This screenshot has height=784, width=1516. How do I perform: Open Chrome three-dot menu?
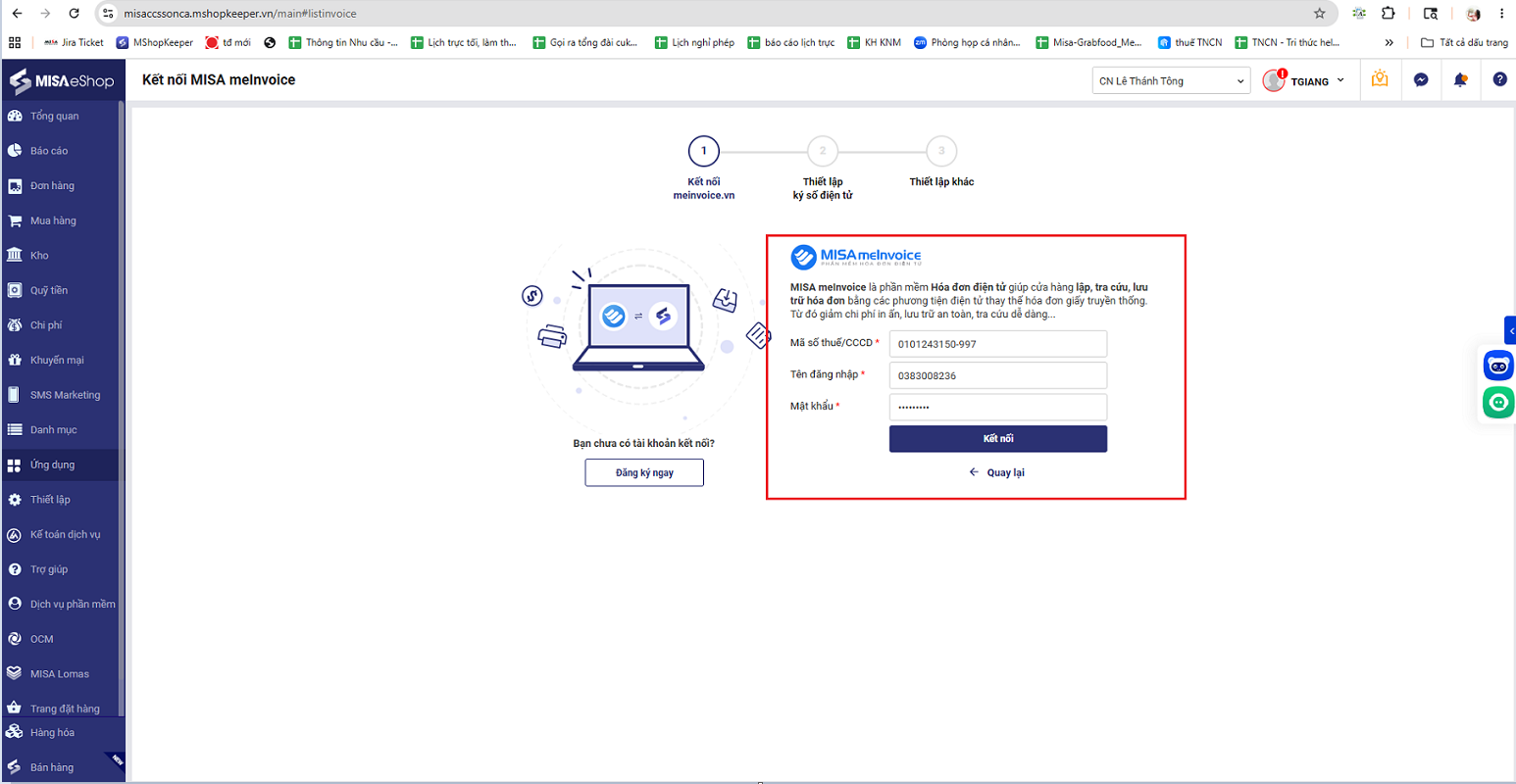coord(1501,14)
